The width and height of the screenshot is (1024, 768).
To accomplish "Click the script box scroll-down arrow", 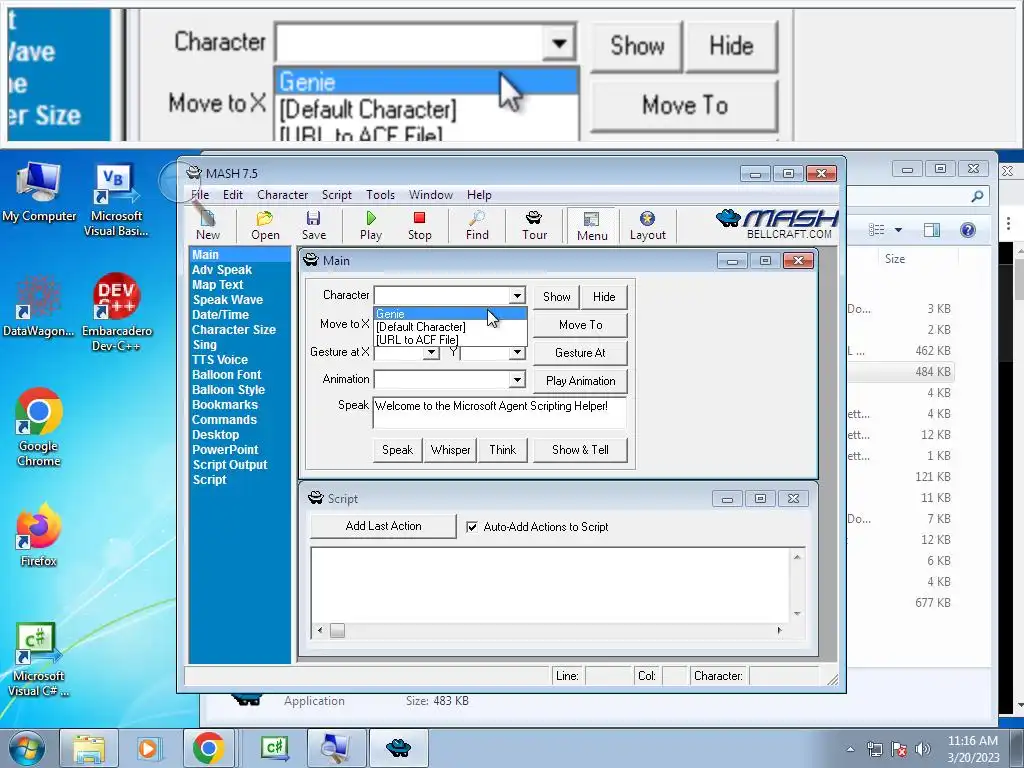I will (x=797, y=614).
